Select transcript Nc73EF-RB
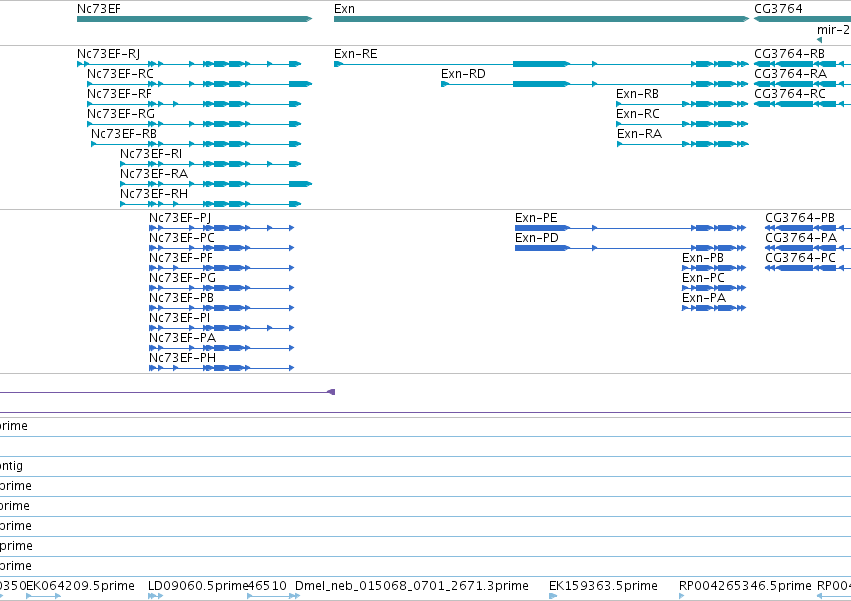This screenshot has width=851, height=601. pos(196,144)
